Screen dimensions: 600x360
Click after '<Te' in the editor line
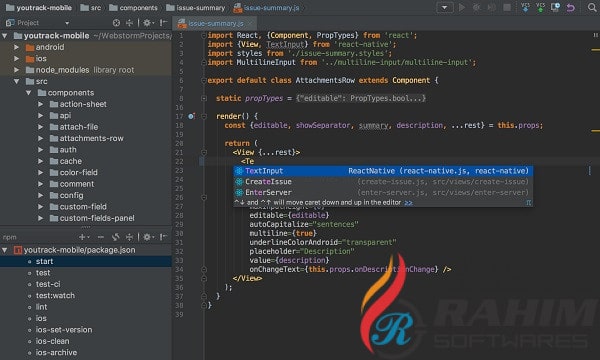(x=255, y=161)
